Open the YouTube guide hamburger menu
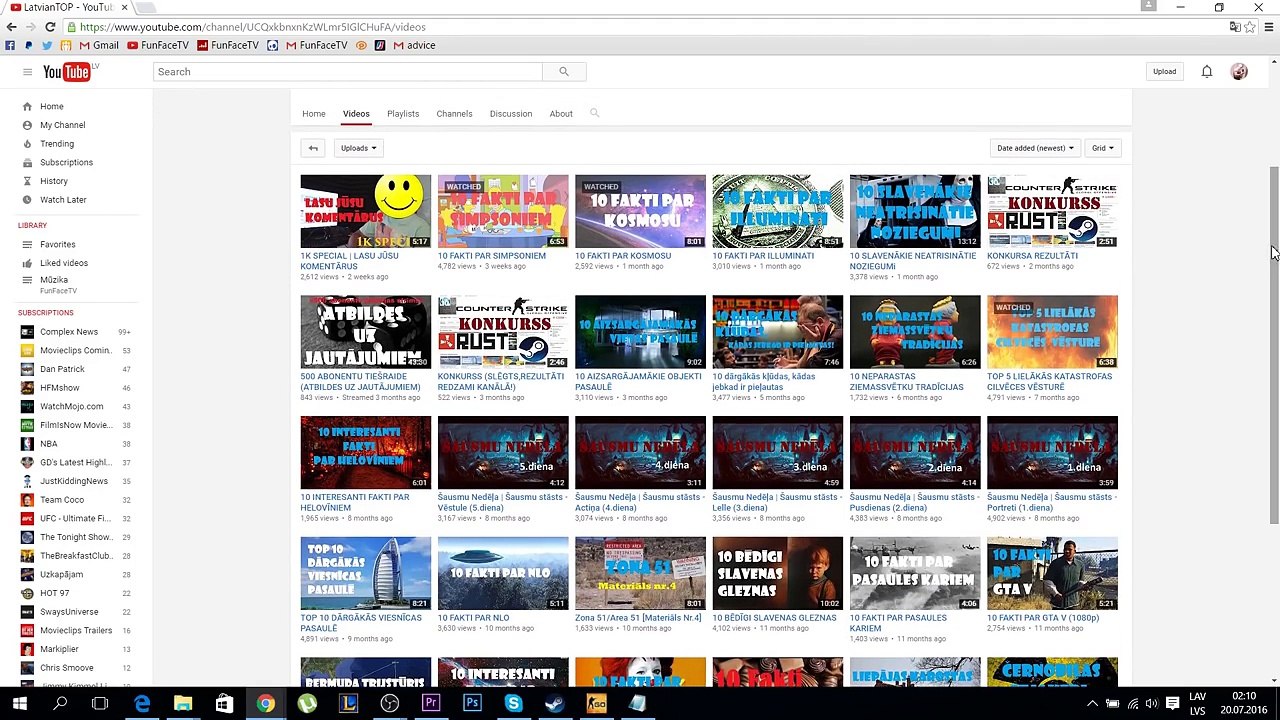 [x=27, y=72]
